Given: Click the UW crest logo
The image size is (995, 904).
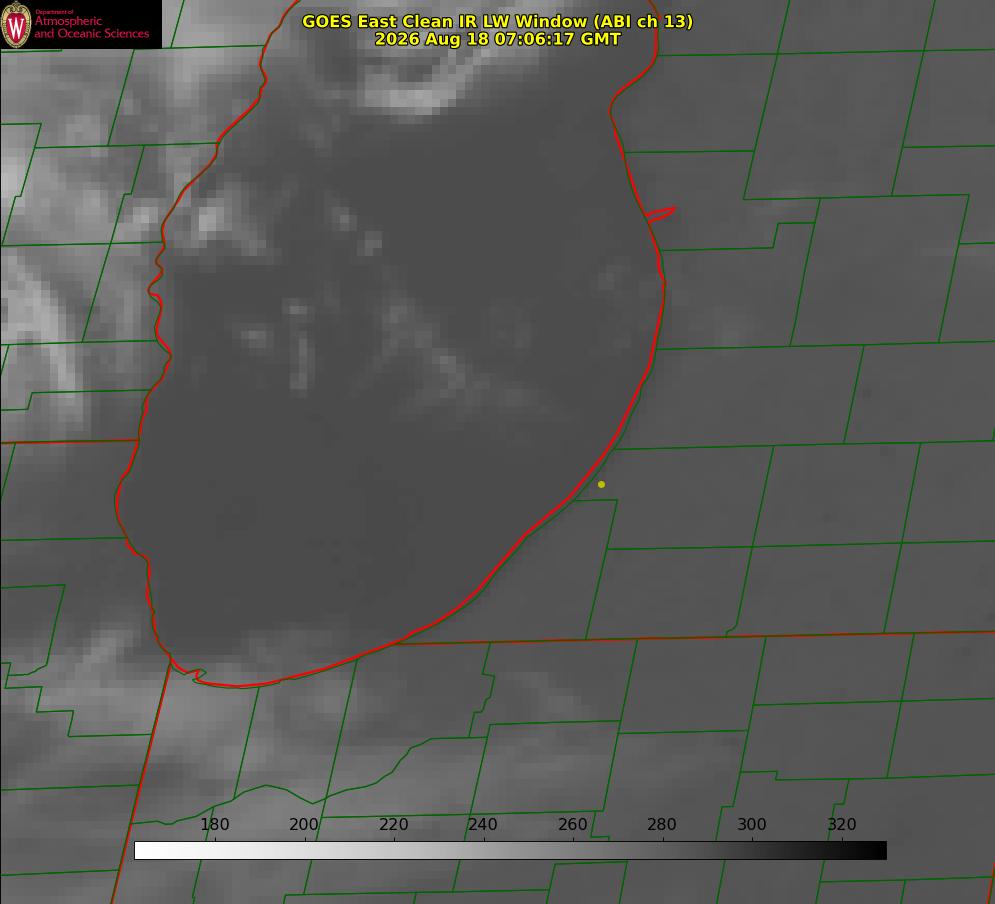Looking at the screenshot, I should point(16,24).
